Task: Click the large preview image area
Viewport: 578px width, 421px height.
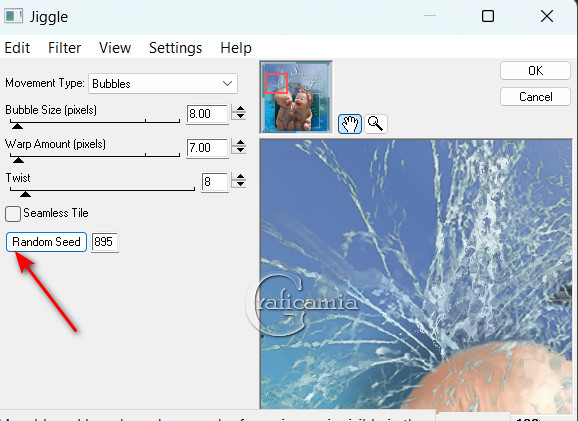Action: 416,274
